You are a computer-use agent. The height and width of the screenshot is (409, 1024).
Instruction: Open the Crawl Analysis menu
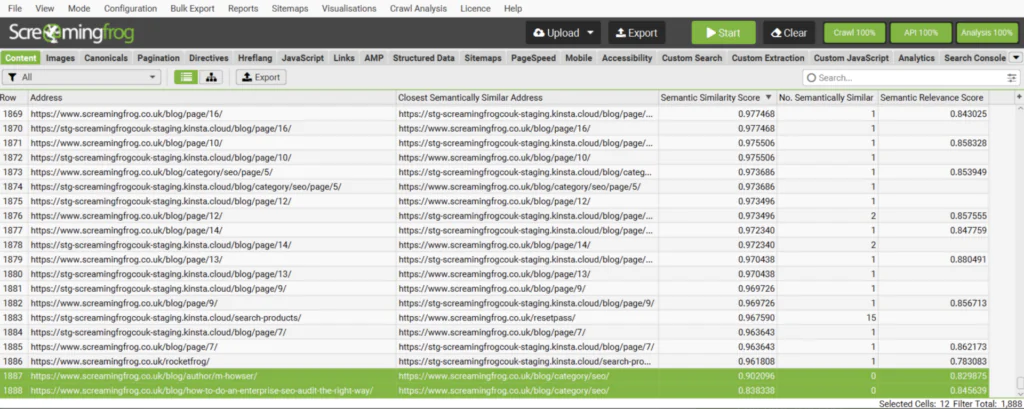point(419,8)
